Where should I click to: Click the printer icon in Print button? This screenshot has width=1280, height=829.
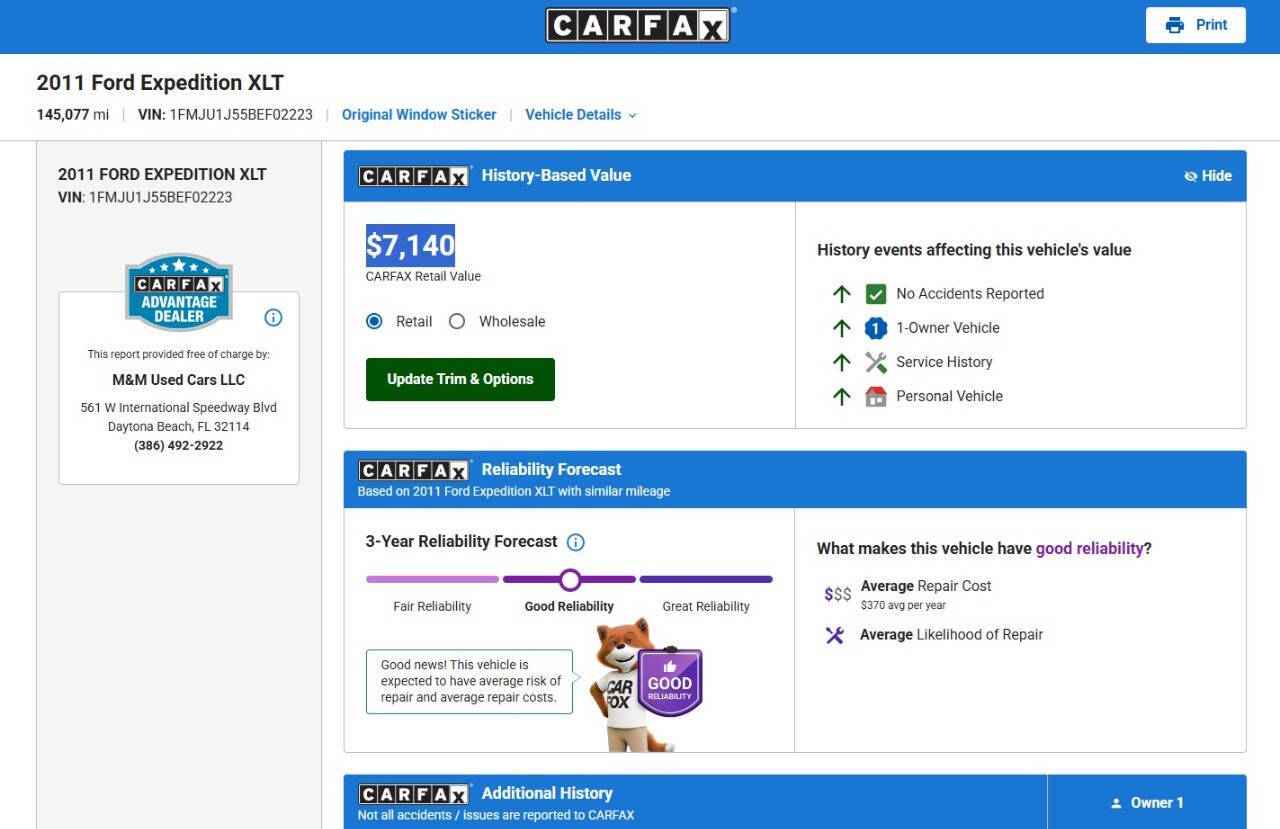tap(1174, 25)
